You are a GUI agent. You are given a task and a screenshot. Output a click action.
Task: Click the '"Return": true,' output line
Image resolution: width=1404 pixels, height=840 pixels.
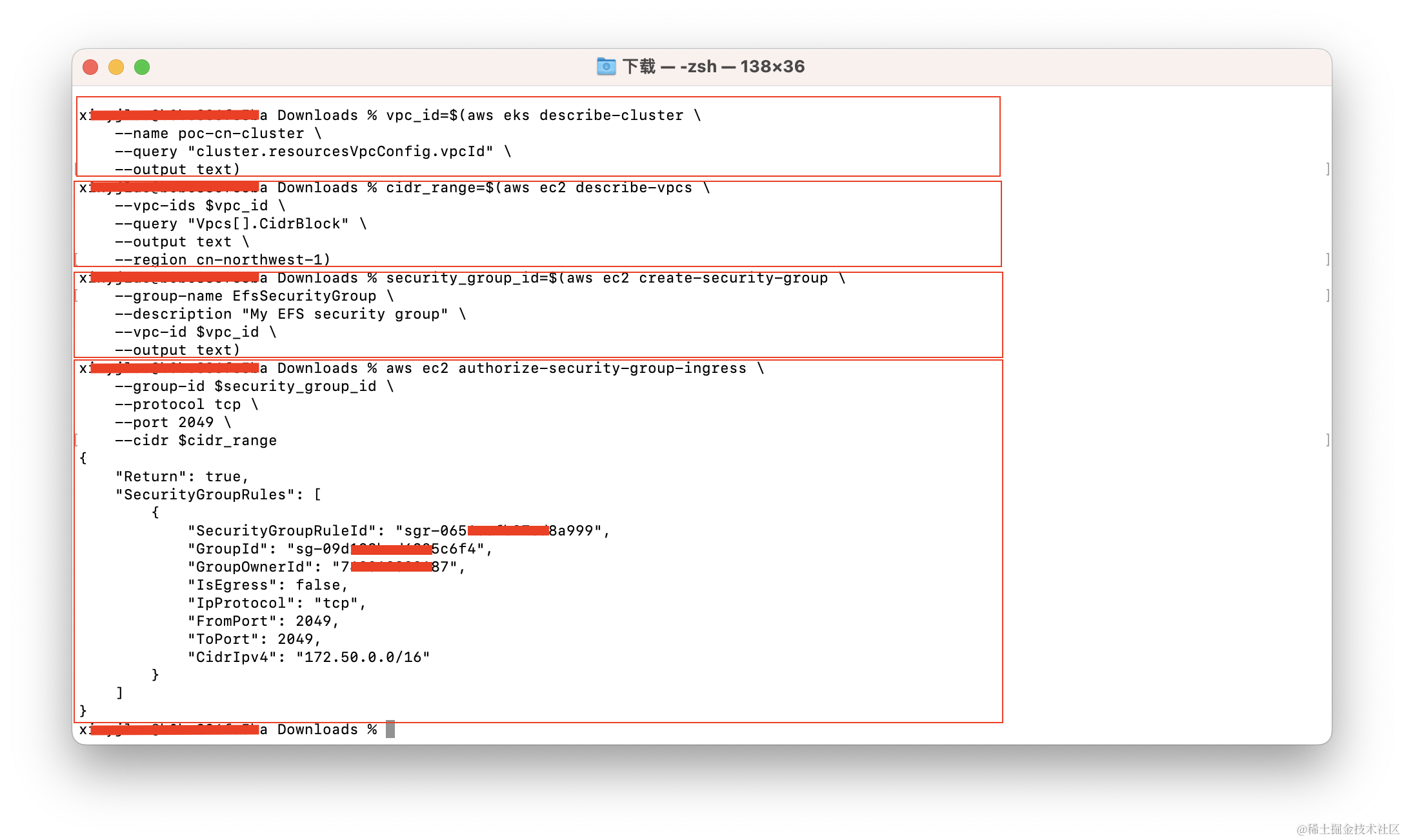(182, 477)
